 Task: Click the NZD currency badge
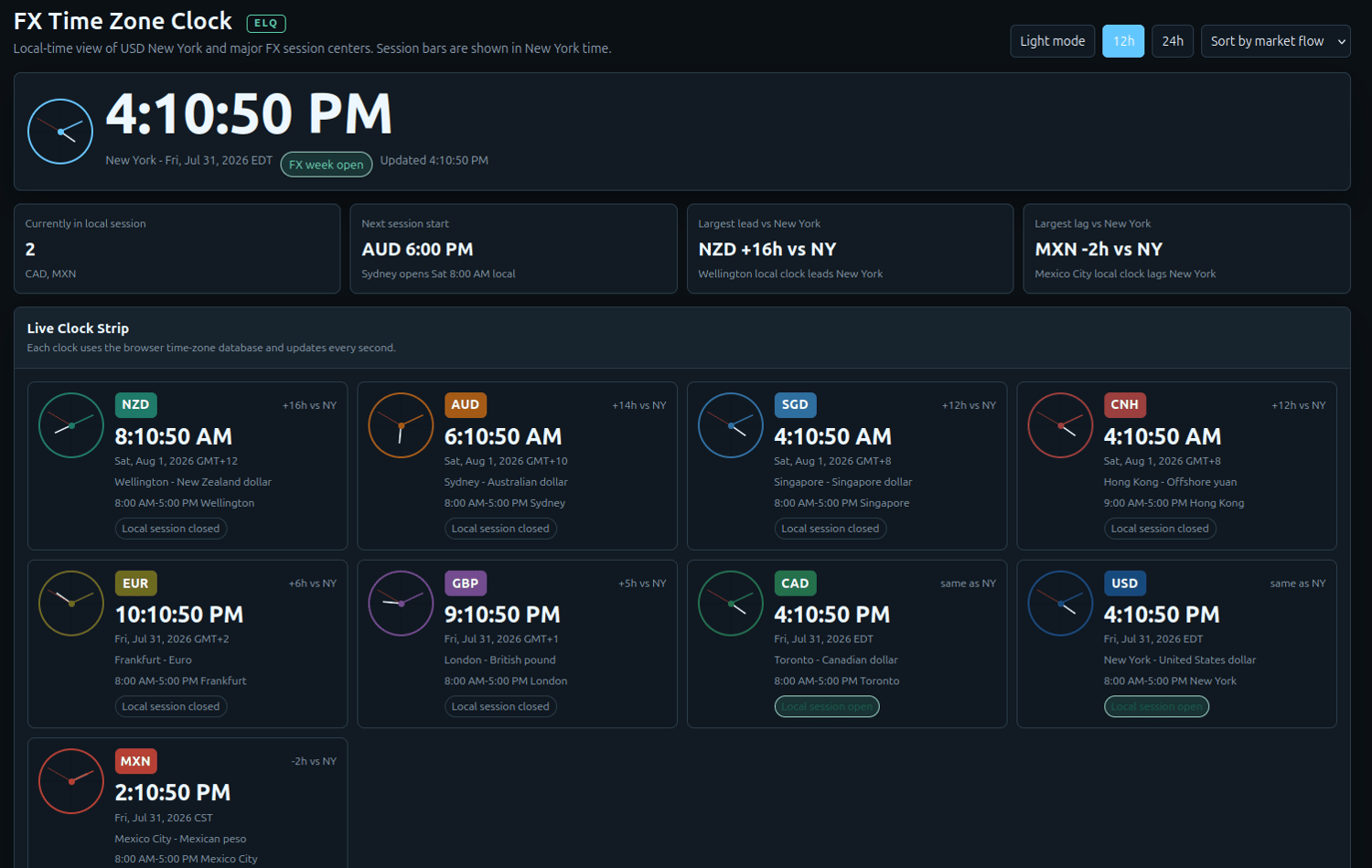coord(135,405)
